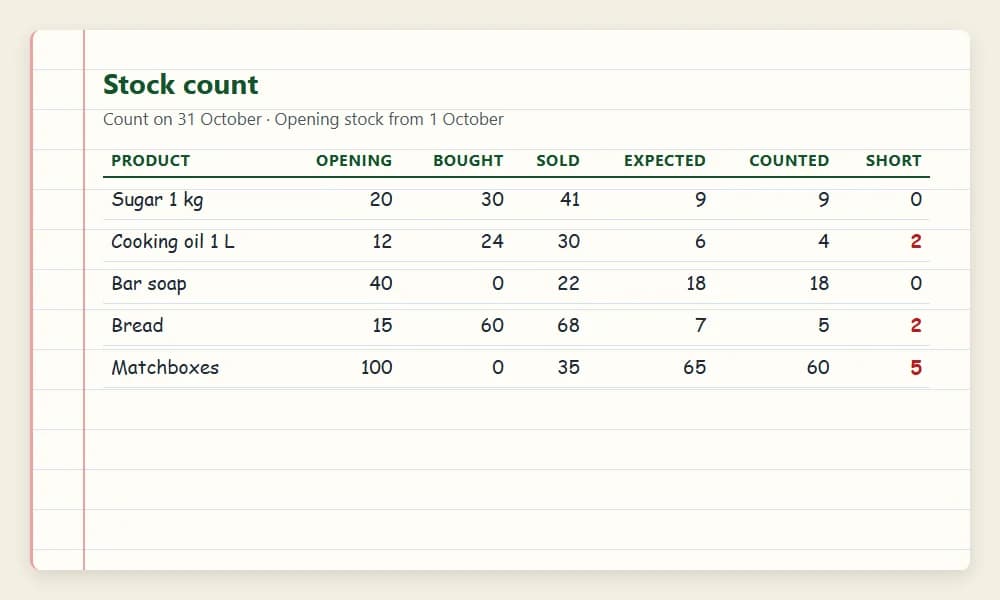
Task: Click Sugar opening value 20
Action: click(x=381, y=200)
